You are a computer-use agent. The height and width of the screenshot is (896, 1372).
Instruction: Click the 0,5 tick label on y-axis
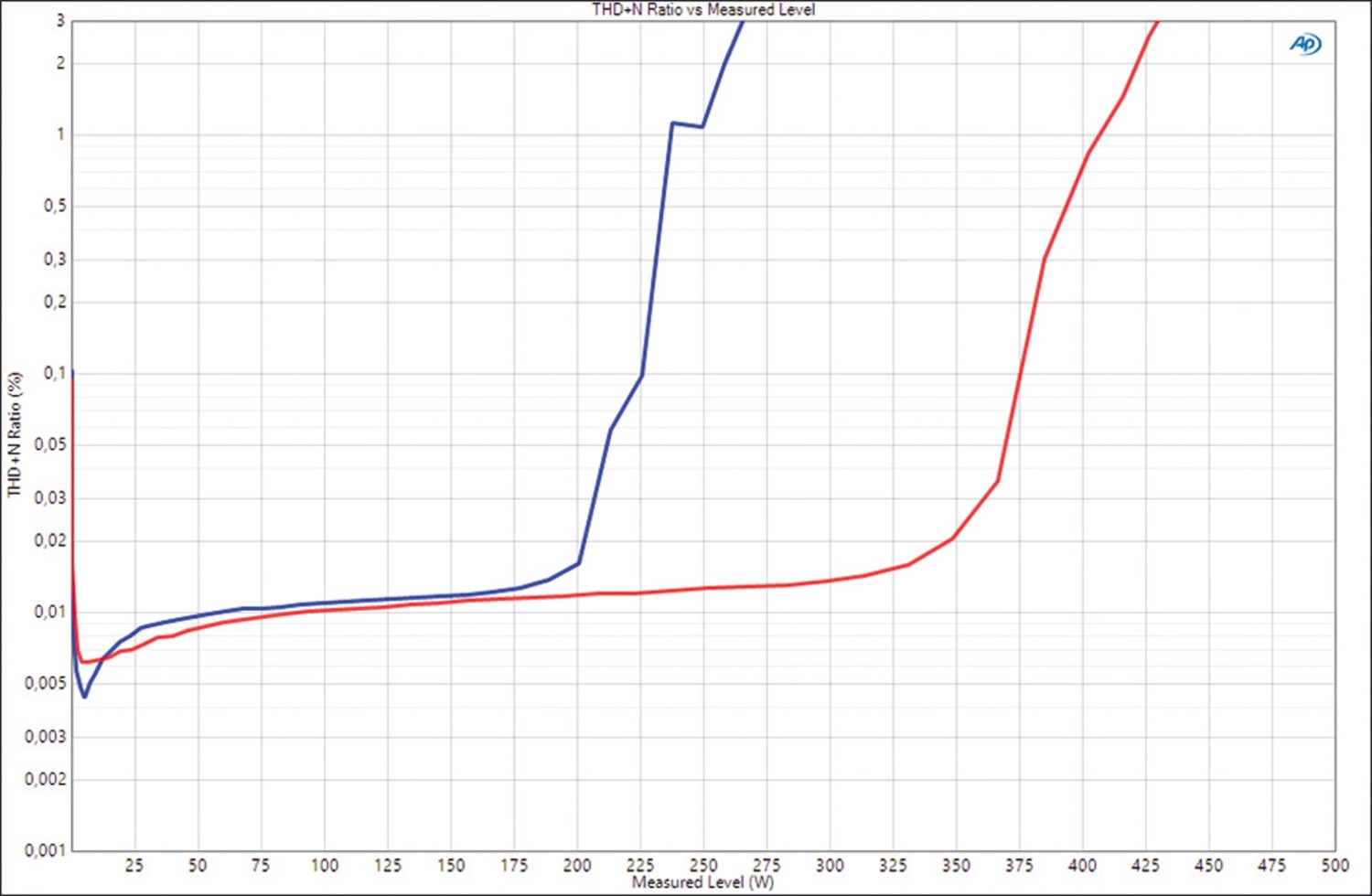tap(55, 206)
